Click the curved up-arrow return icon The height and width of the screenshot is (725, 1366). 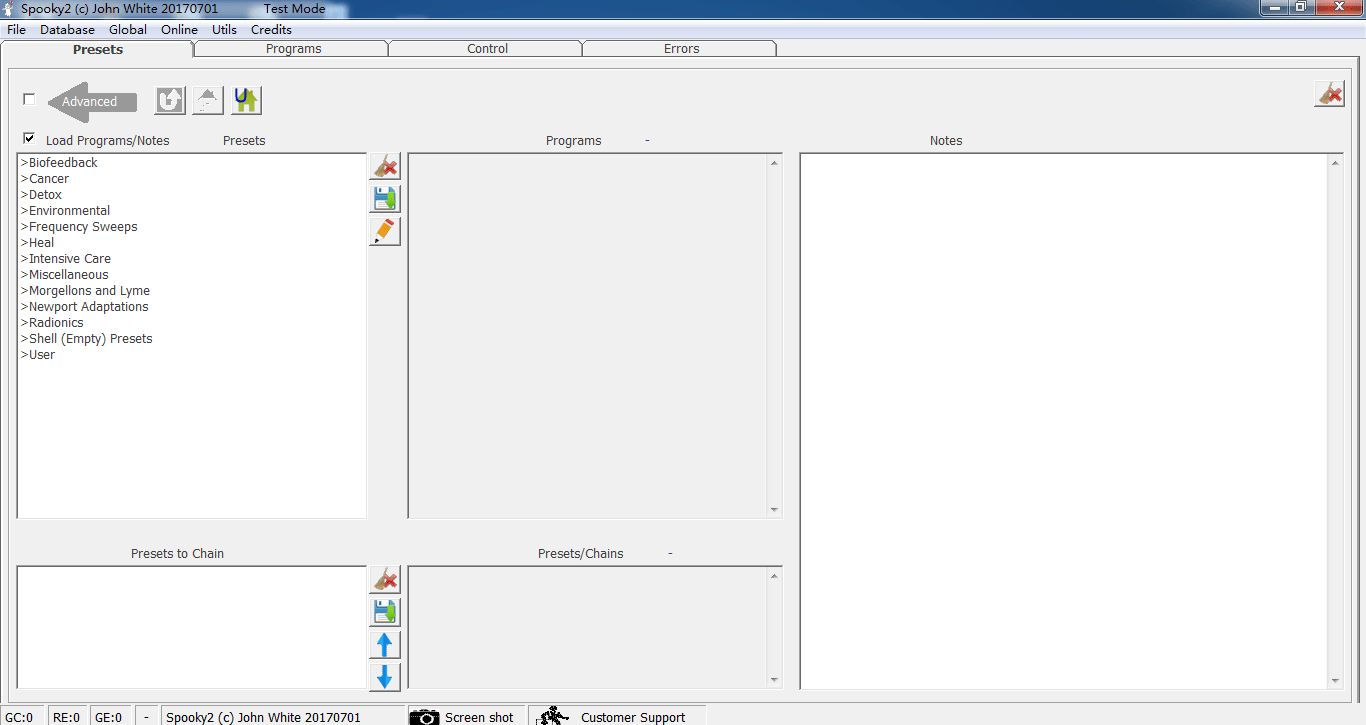click(x=170, y=100)
